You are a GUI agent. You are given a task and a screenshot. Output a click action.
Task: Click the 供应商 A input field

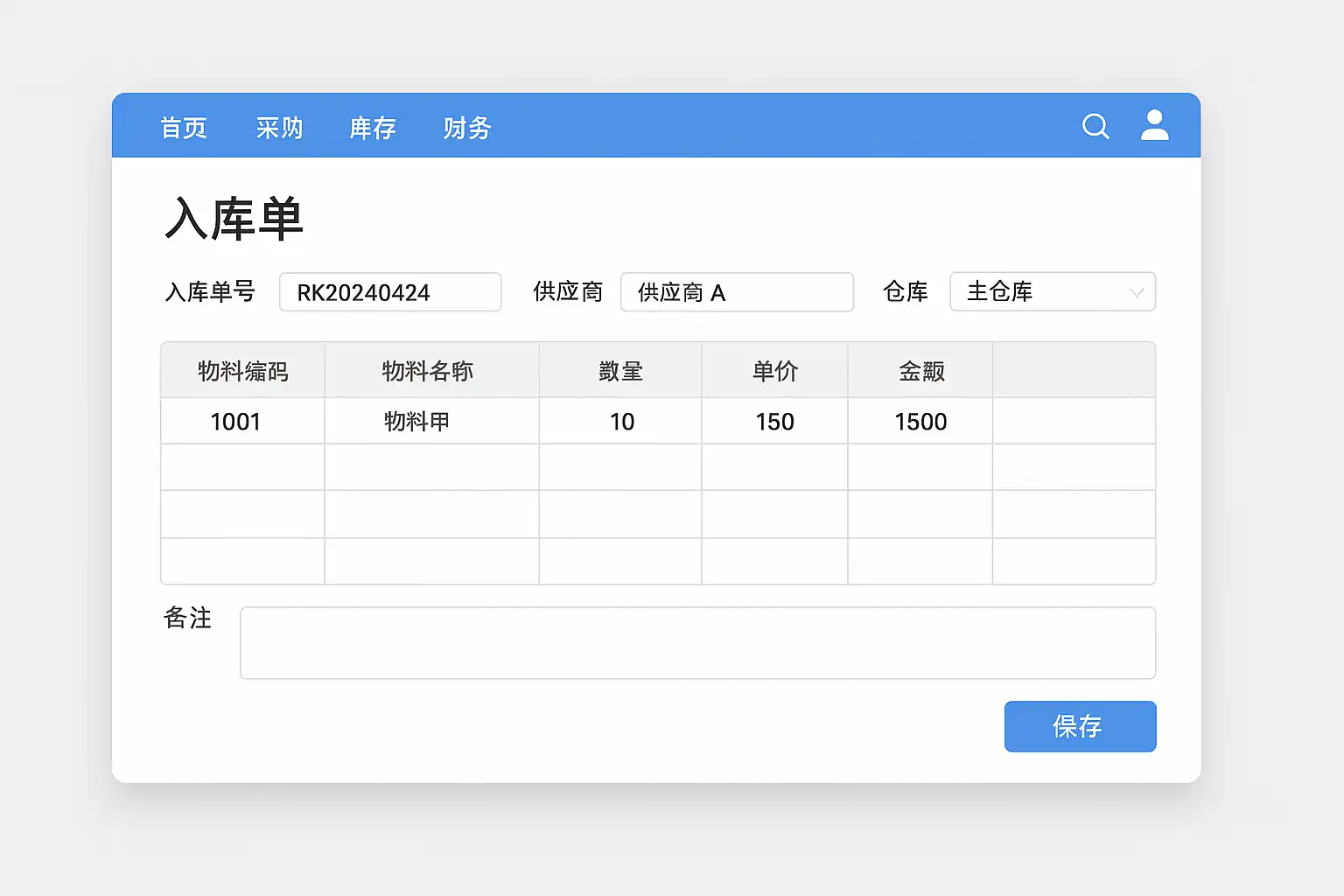(x=737, y=292)
